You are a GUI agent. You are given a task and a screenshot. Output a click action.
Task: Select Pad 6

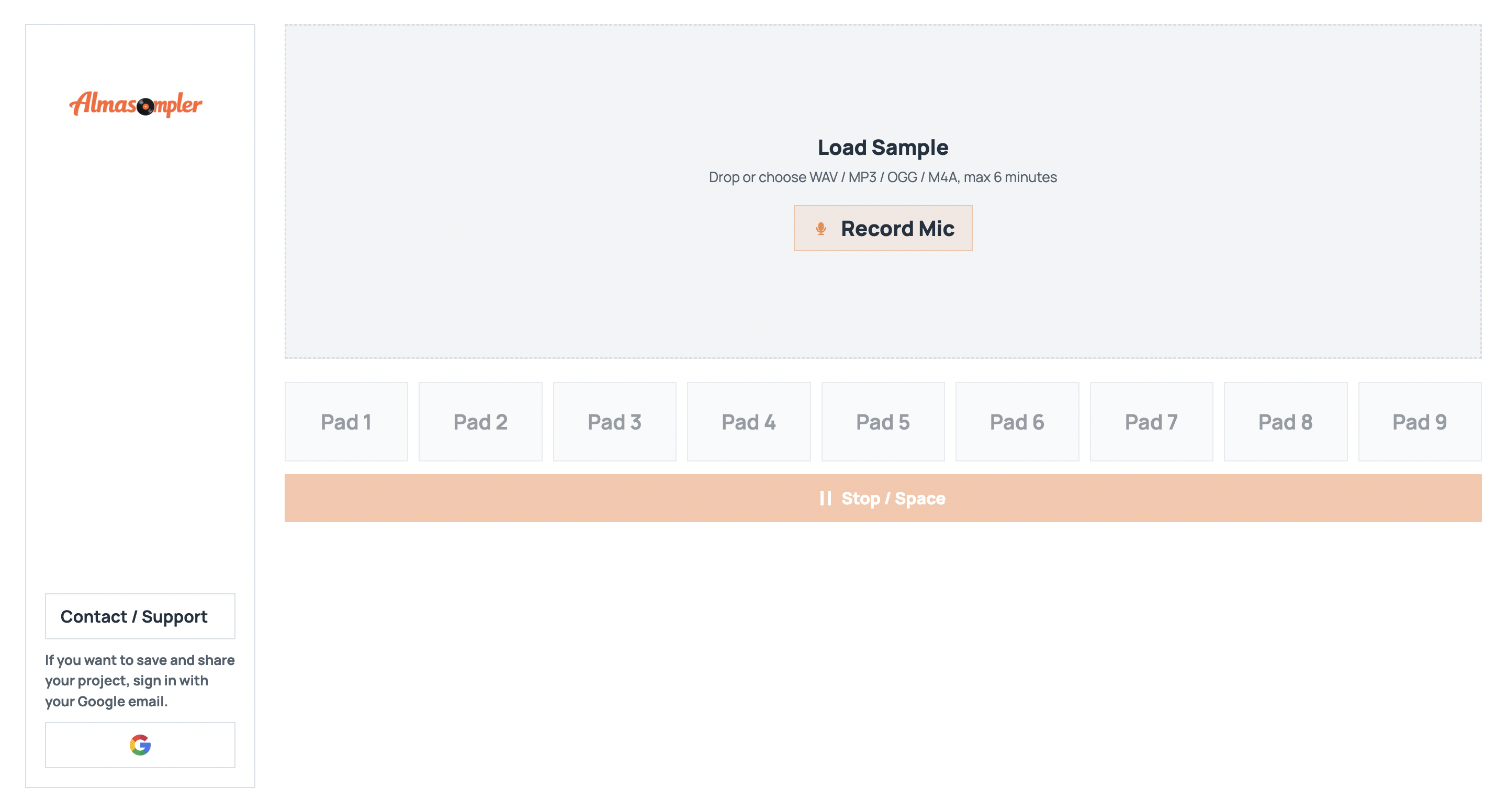pos(1017,422)
